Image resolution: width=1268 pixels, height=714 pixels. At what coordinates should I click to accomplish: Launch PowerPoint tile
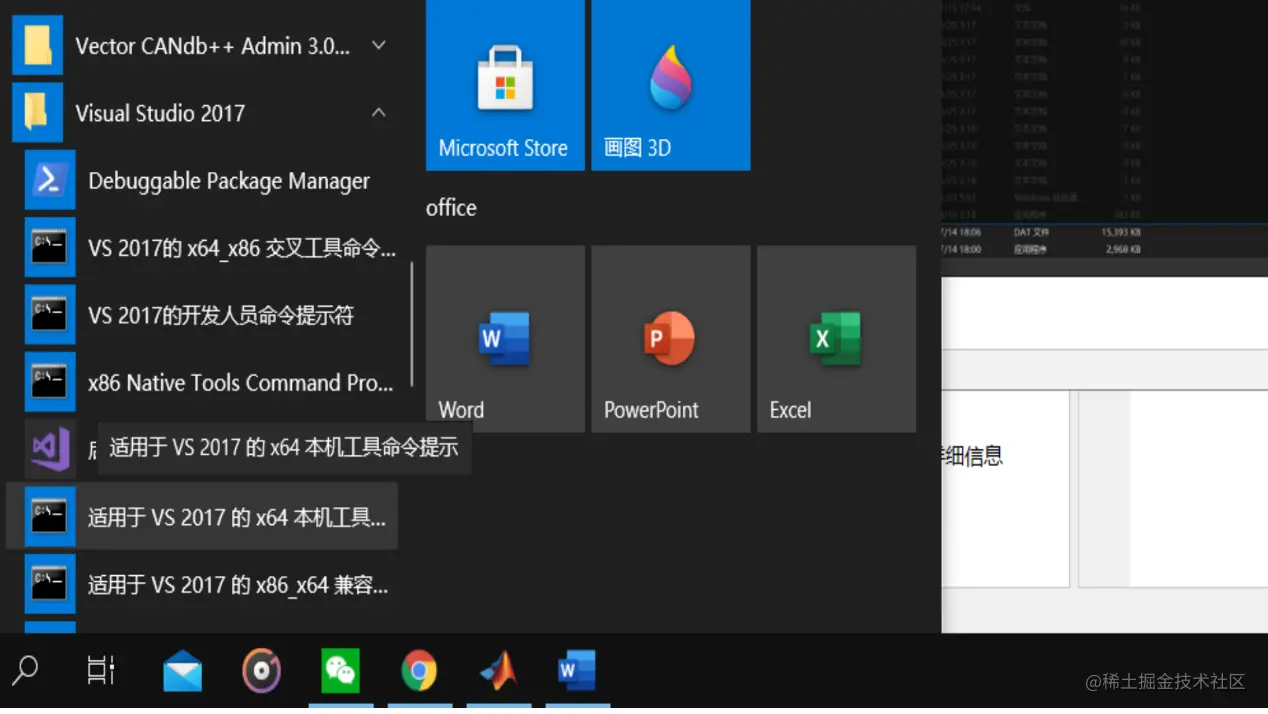click(x=669, y=338)
